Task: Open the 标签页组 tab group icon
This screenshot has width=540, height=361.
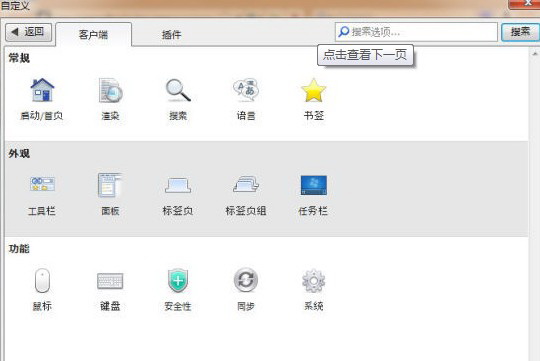Action: coord(246,184)
